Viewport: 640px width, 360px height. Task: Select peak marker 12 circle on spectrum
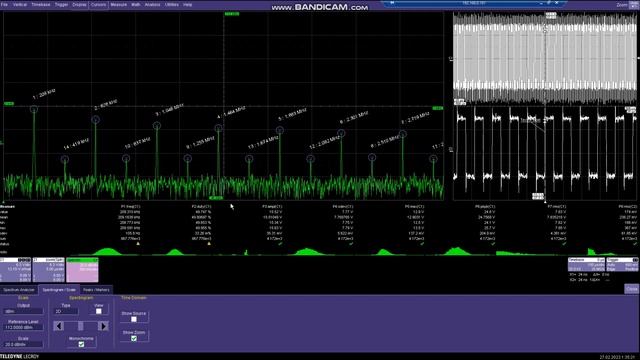[x=311, y=159]
